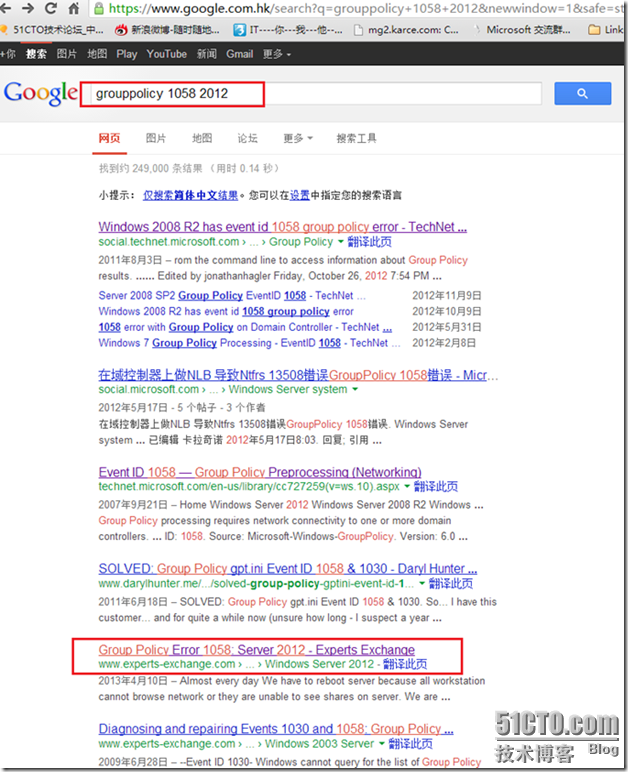Open Diagnosing and repairing Events 1030 result
Viewport: 628px width, 772px height.
point(276,729)
